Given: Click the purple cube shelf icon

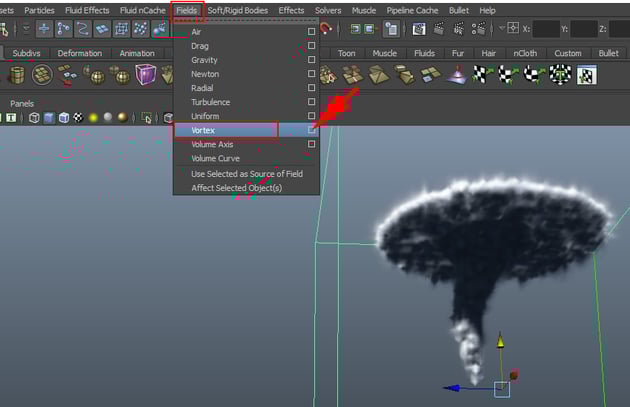Looking at the screenshot, I should 146,74.
